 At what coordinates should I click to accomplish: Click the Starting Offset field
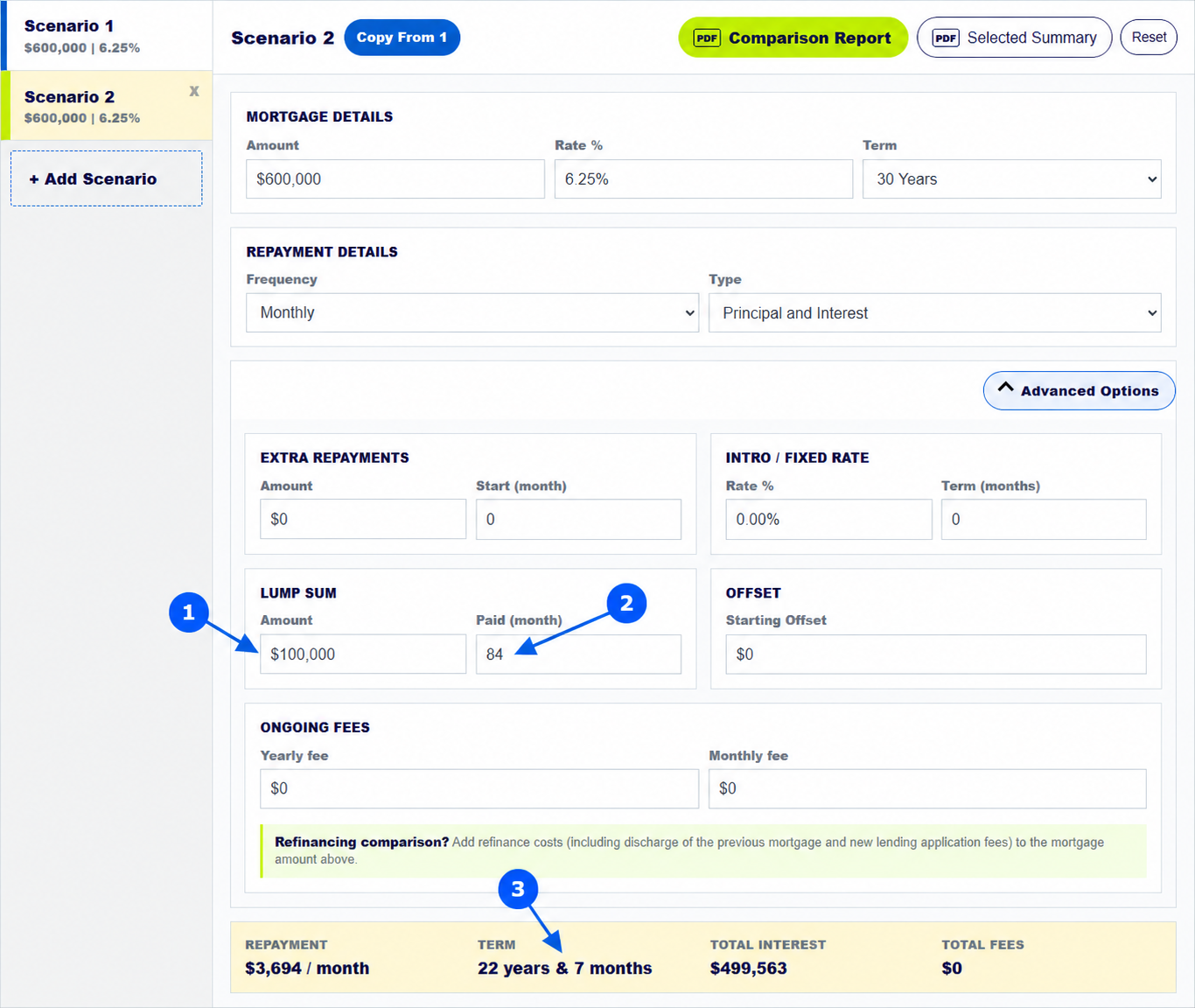point(936,654)
